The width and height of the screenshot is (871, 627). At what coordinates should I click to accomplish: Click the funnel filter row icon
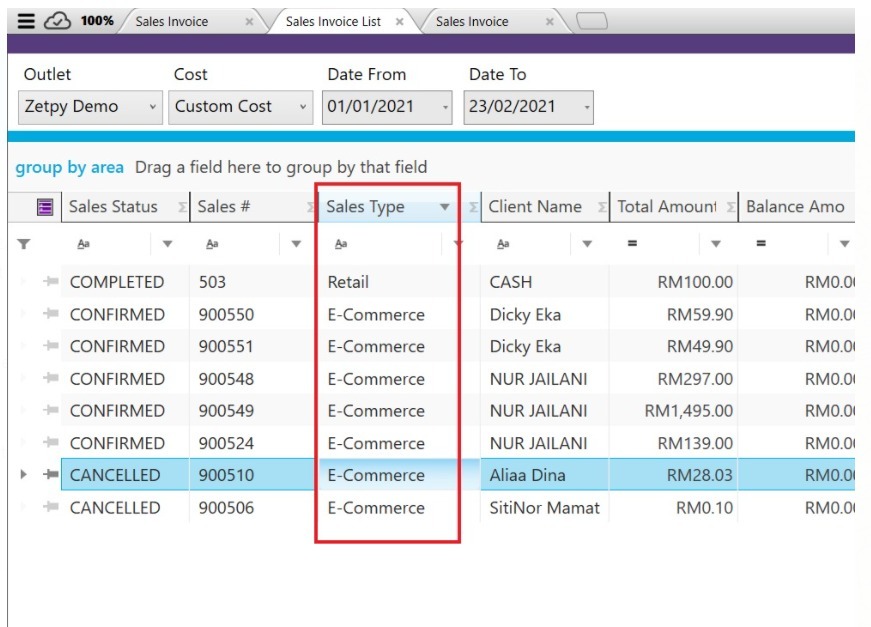pos(24,244)
